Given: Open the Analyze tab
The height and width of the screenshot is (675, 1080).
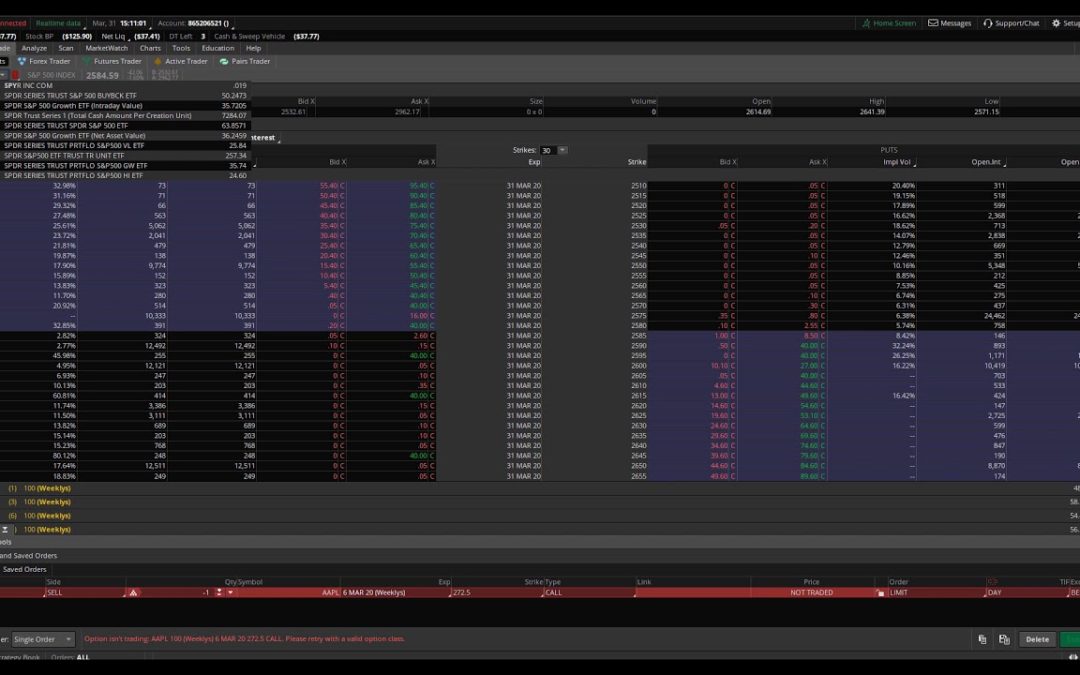Looking at the screenshot, I should pyautogui.click(x=34, y=48).
